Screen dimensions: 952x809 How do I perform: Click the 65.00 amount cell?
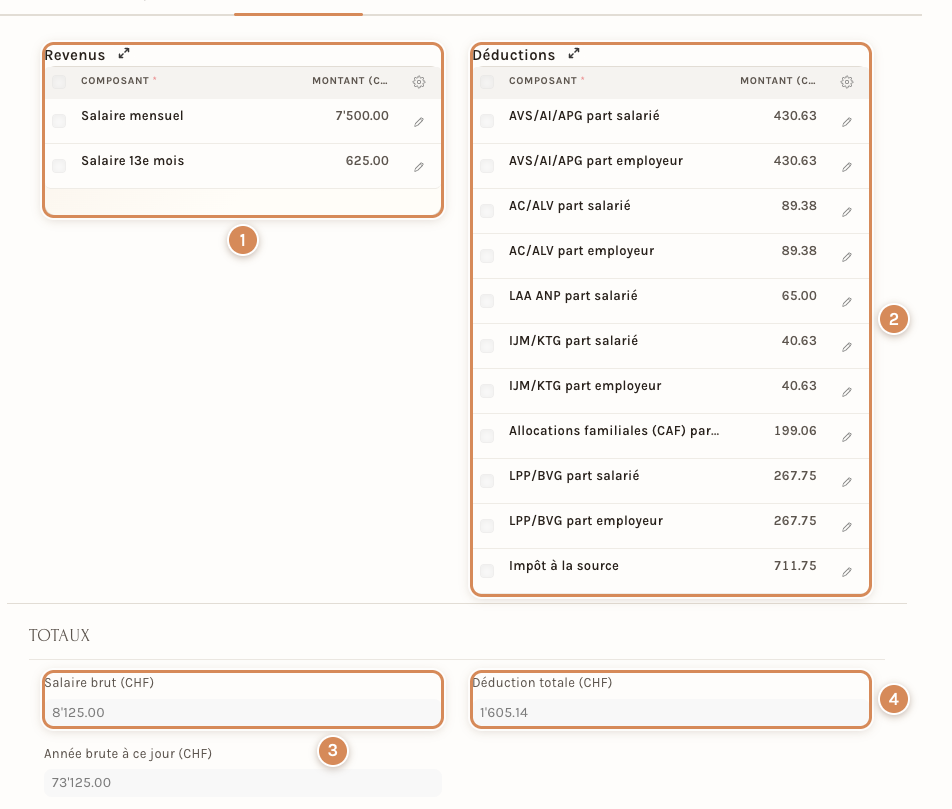(x=799, y=296)
